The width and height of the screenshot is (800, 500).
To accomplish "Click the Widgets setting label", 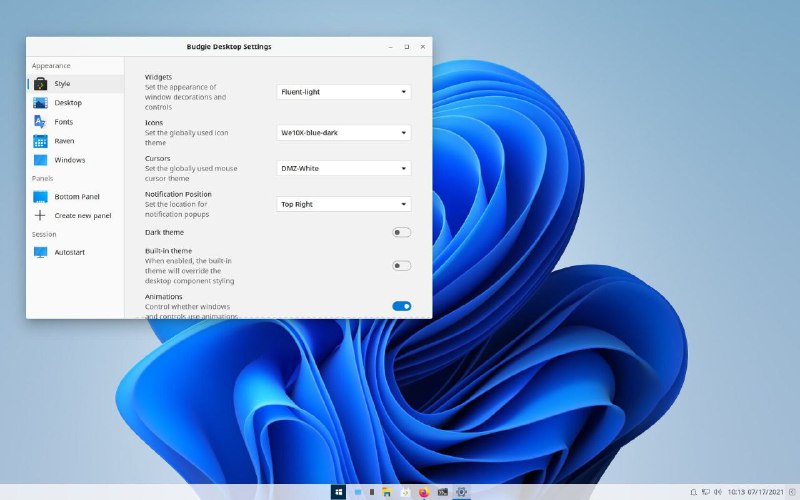I will click(x=158, y=77).
